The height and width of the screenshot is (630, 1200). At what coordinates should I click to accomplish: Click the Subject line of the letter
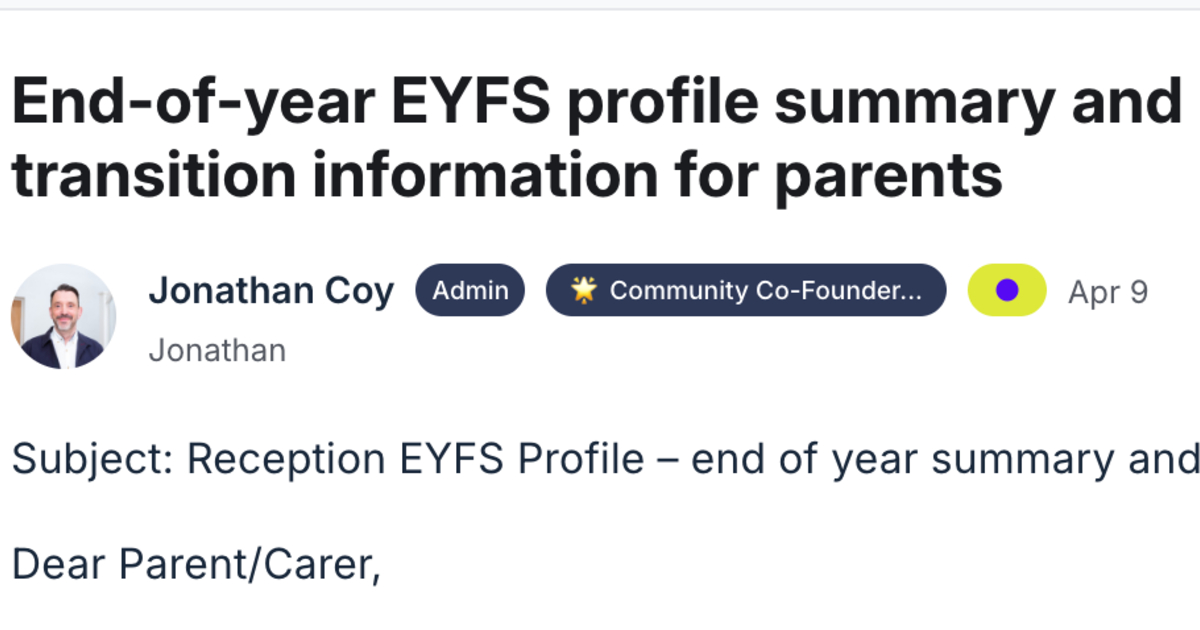coord(605,459)
